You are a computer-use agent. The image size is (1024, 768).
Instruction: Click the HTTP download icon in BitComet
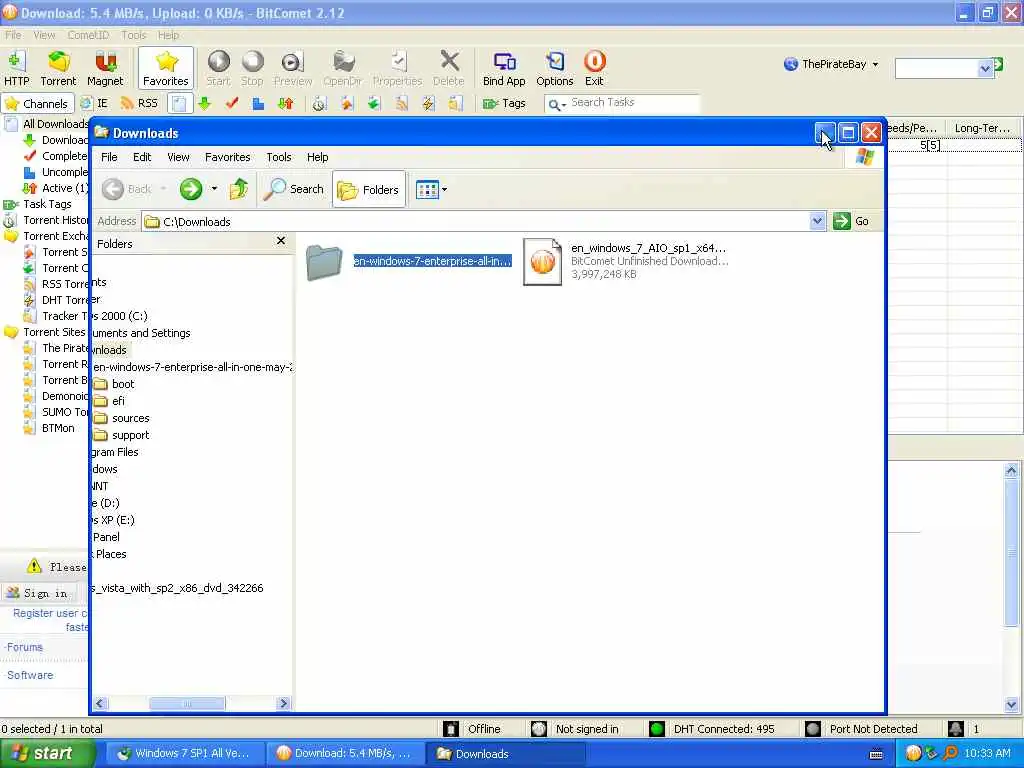click(x=16, y=68)
